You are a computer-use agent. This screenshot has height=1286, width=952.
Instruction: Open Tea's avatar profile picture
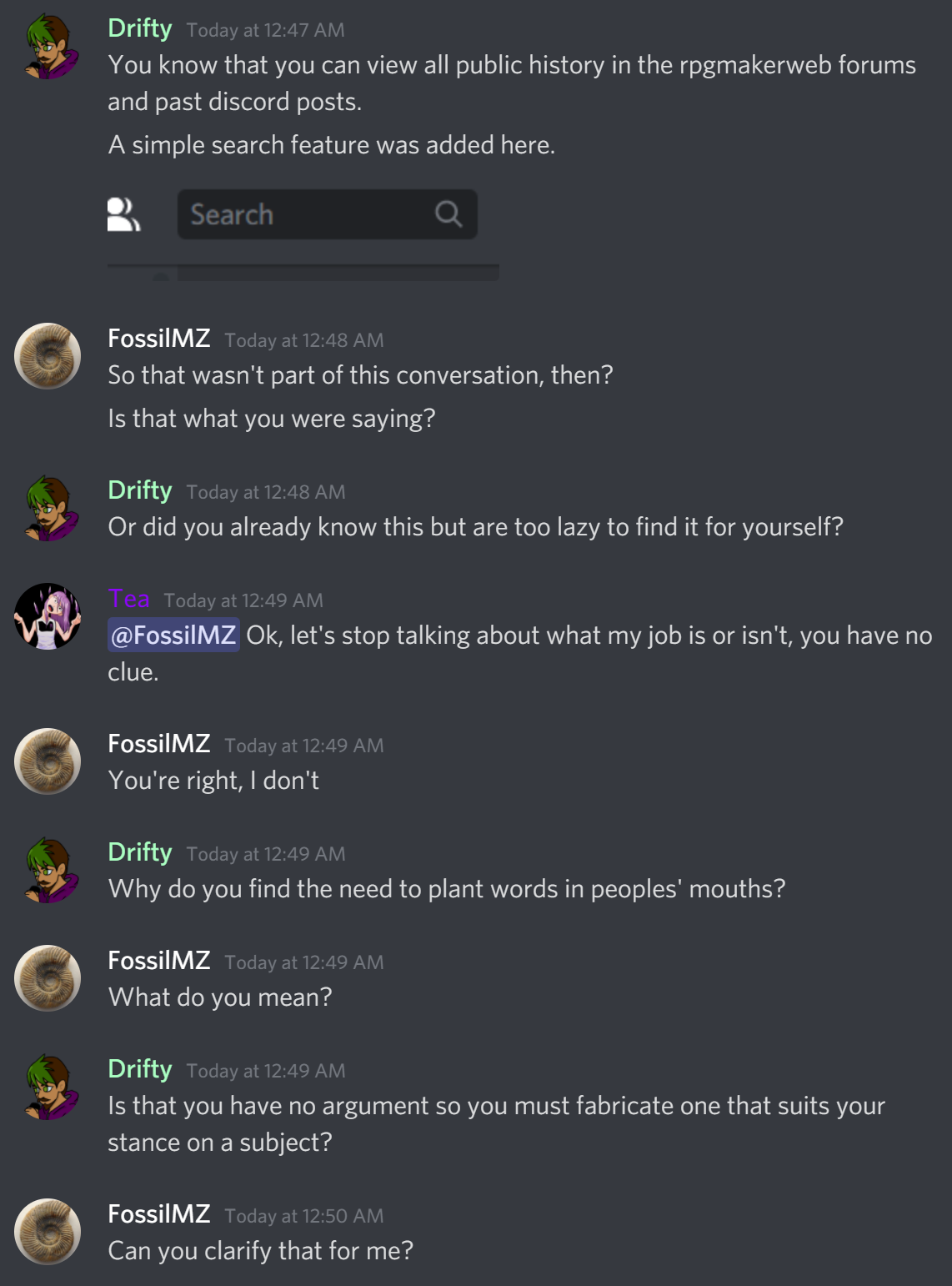tap(48, 616)
